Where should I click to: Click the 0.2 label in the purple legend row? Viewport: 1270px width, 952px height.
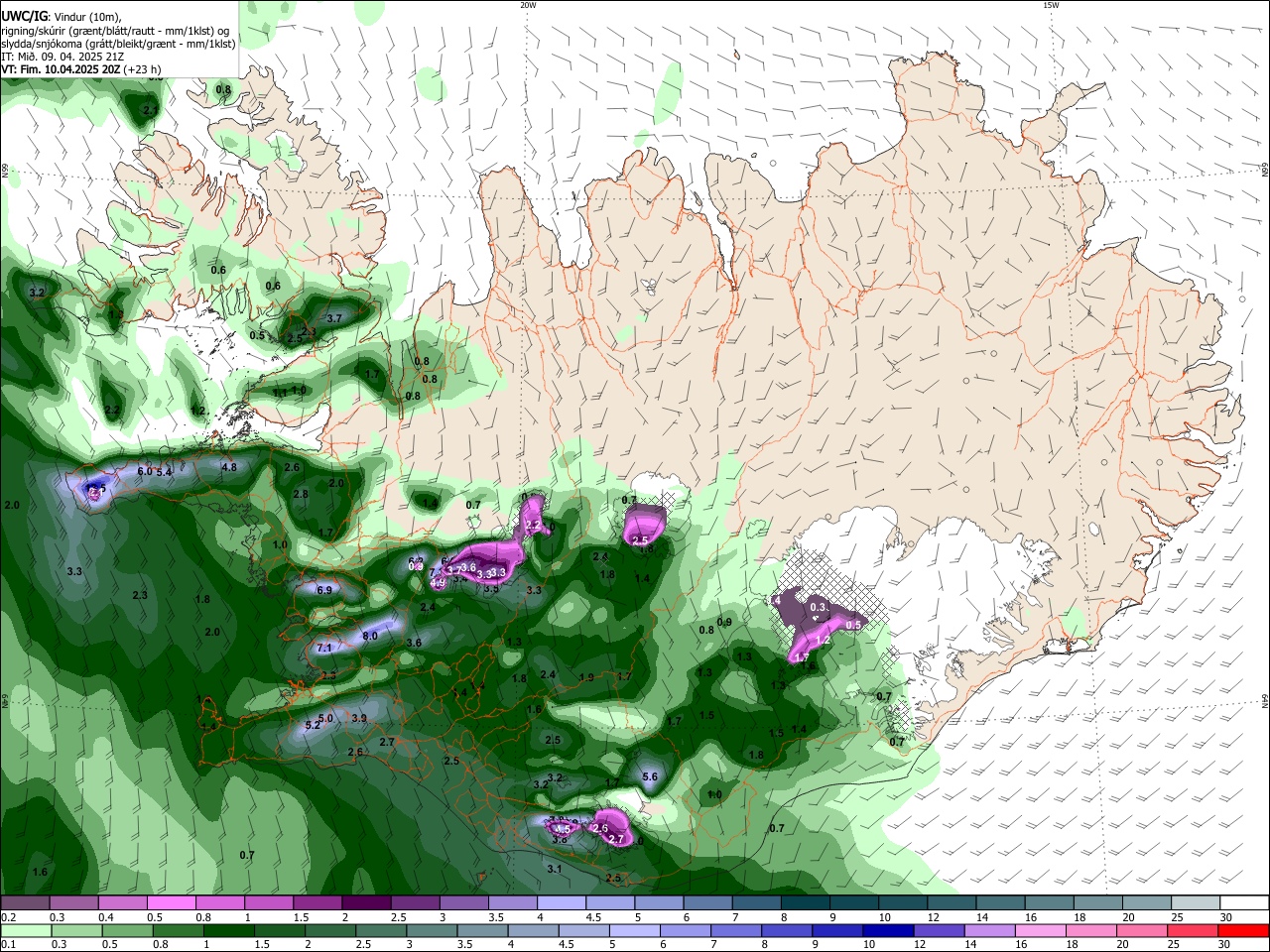point(7,917)
